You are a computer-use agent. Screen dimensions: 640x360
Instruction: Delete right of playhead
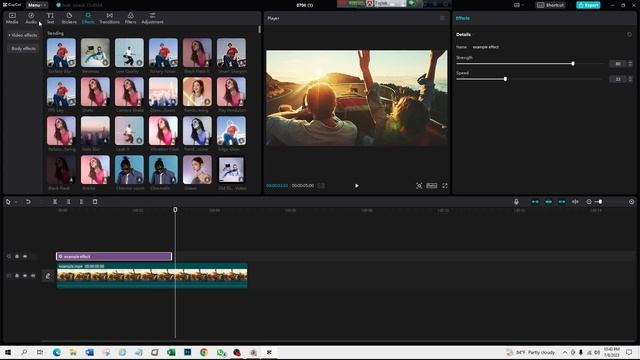(81, 202)
